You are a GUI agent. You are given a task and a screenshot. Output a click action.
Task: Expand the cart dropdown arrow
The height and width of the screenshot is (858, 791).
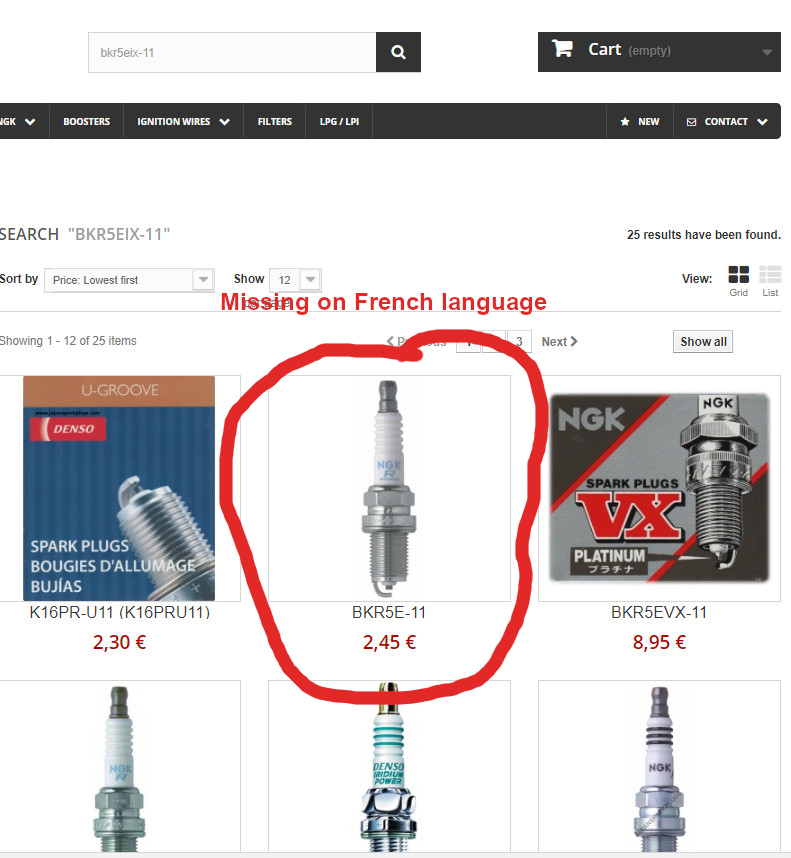pos(767,52)
